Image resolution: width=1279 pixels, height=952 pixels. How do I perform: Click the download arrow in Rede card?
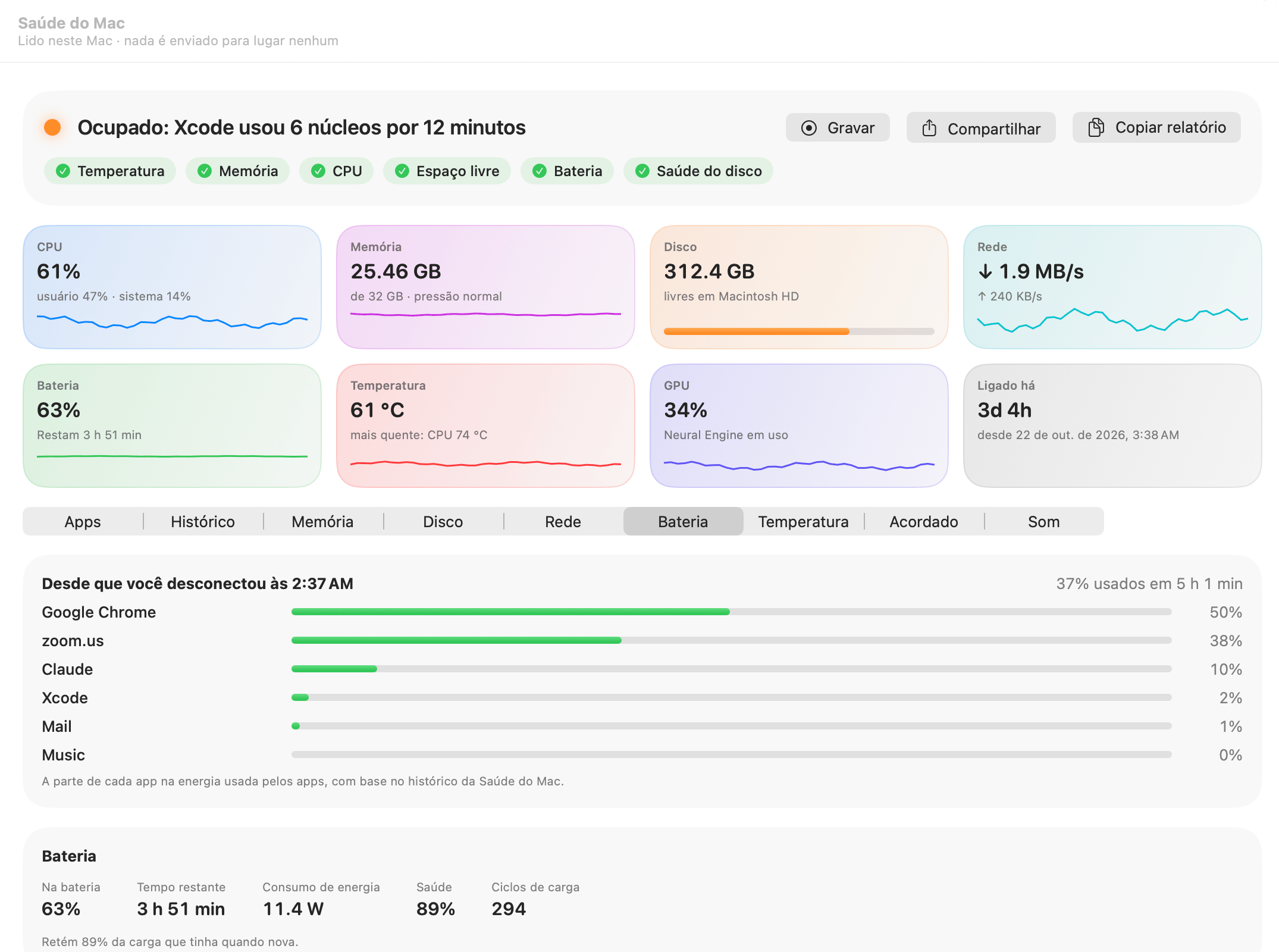click(x=985, y=272)
